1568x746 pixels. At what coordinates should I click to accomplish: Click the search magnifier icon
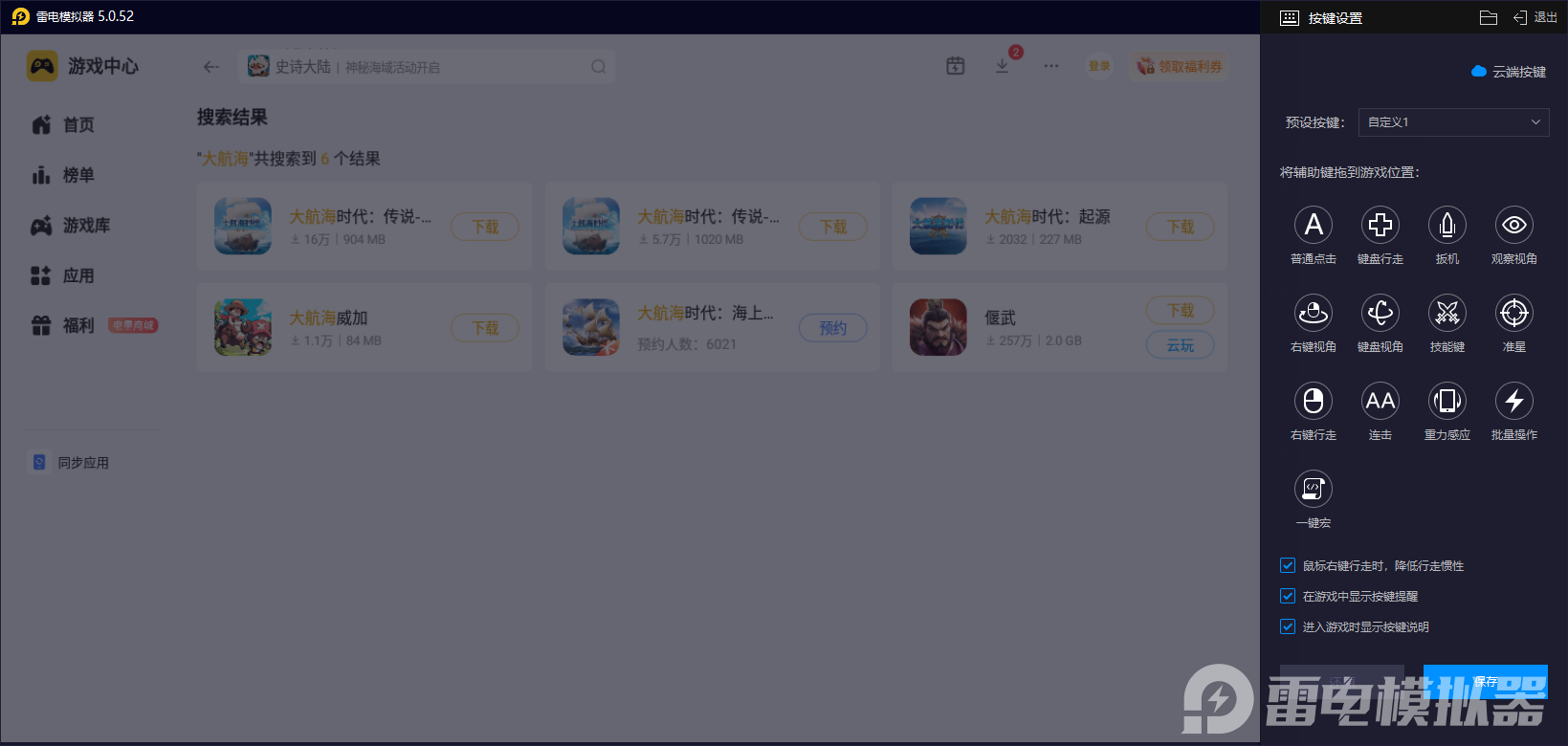[x=599, y=67]
